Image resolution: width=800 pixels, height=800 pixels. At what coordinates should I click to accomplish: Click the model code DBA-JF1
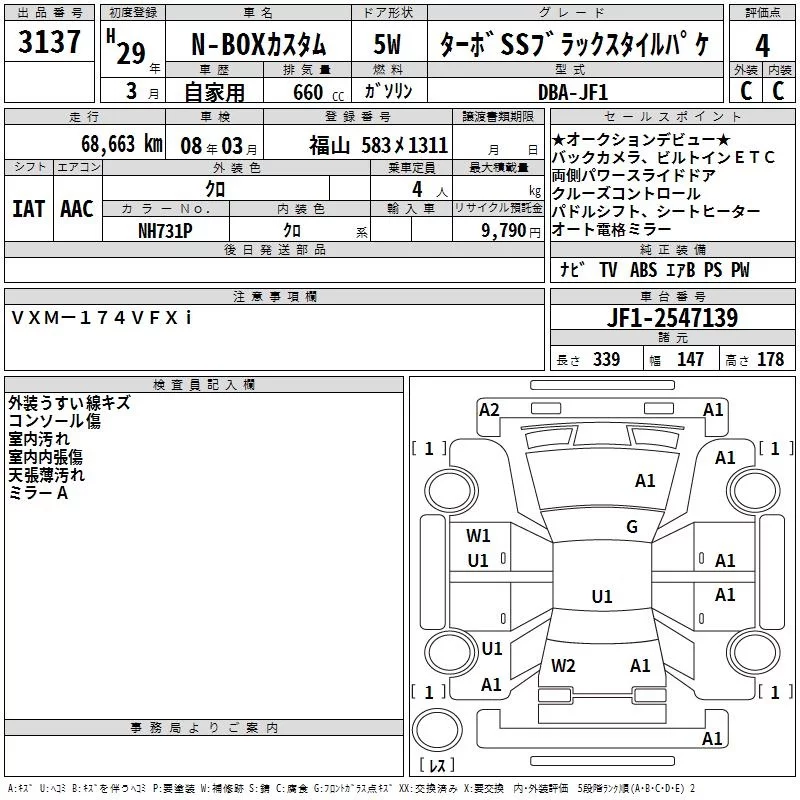click(573, 92)
